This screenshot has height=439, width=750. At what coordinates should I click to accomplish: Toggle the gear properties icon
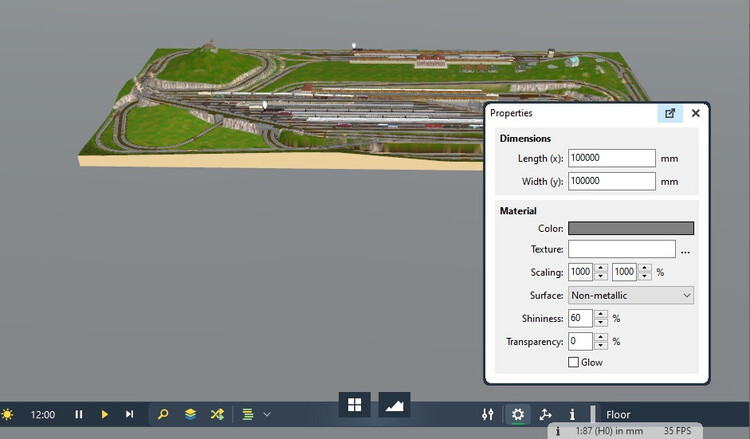518,414
